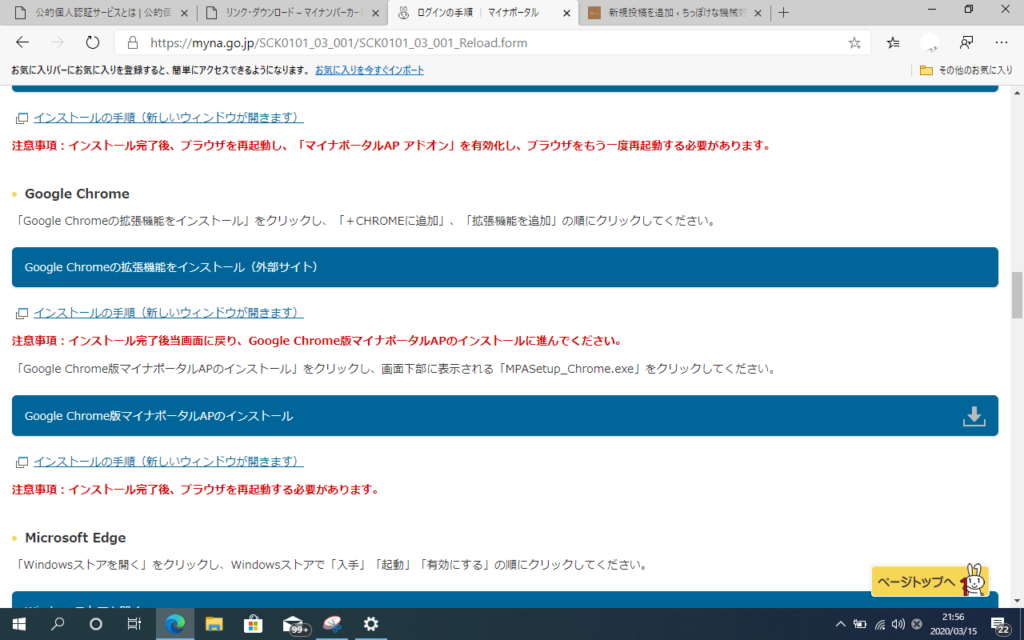Screen dimensions: 1024x640
Task: Add this page to favorites with star
Action: 854,43
